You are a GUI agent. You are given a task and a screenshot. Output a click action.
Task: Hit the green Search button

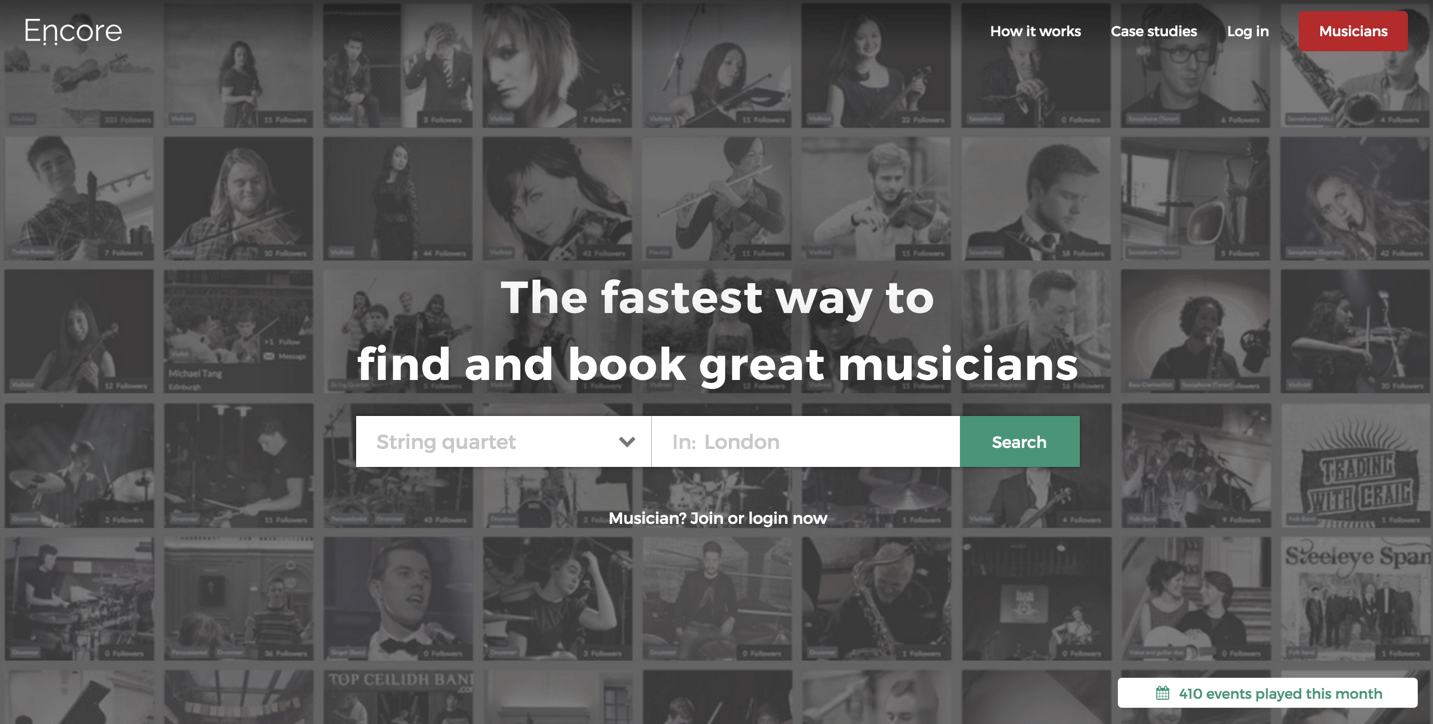[x=1019, y=441]
